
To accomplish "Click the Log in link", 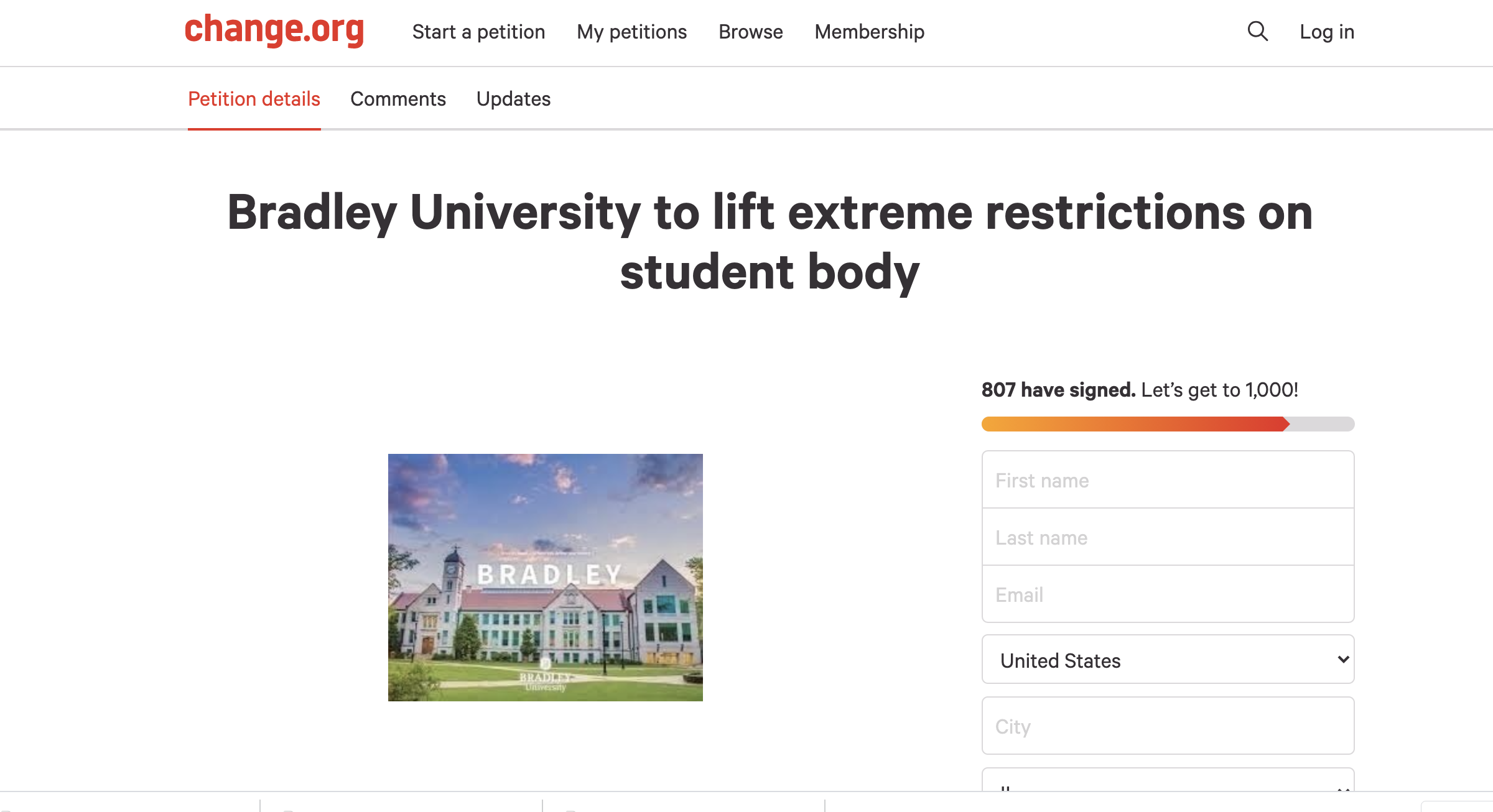I will click(1327, 32).
